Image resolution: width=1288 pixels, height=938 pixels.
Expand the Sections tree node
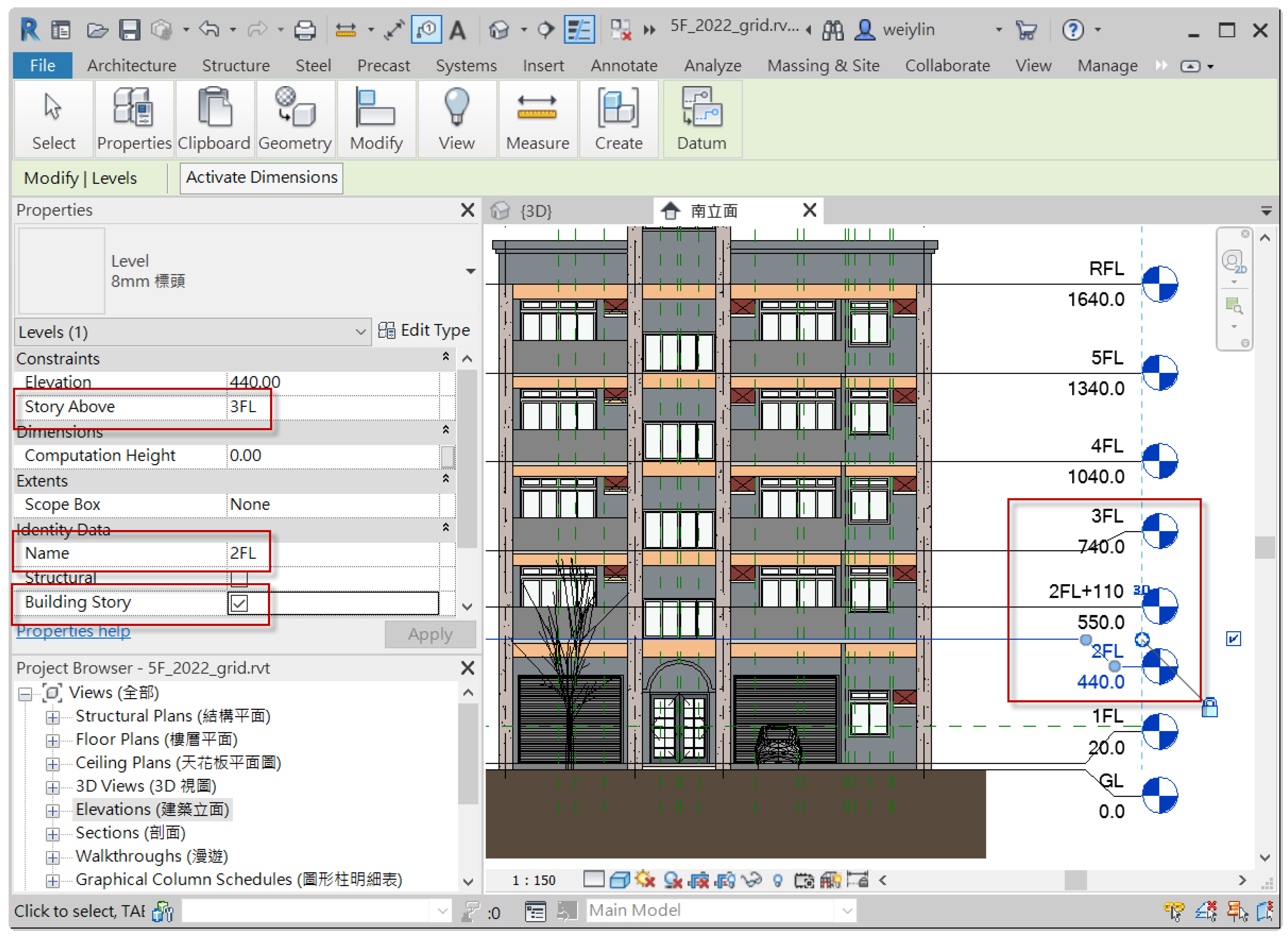tap(53, 834)
